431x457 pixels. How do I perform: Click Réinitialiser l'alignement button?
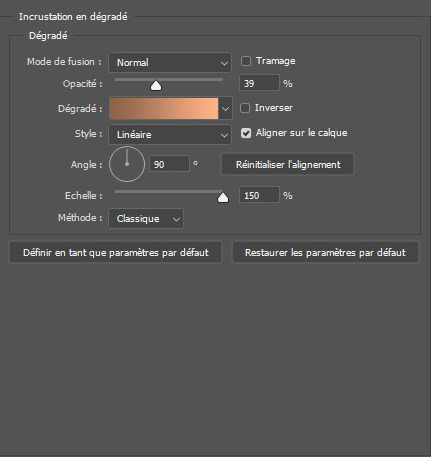click(287, 164)
